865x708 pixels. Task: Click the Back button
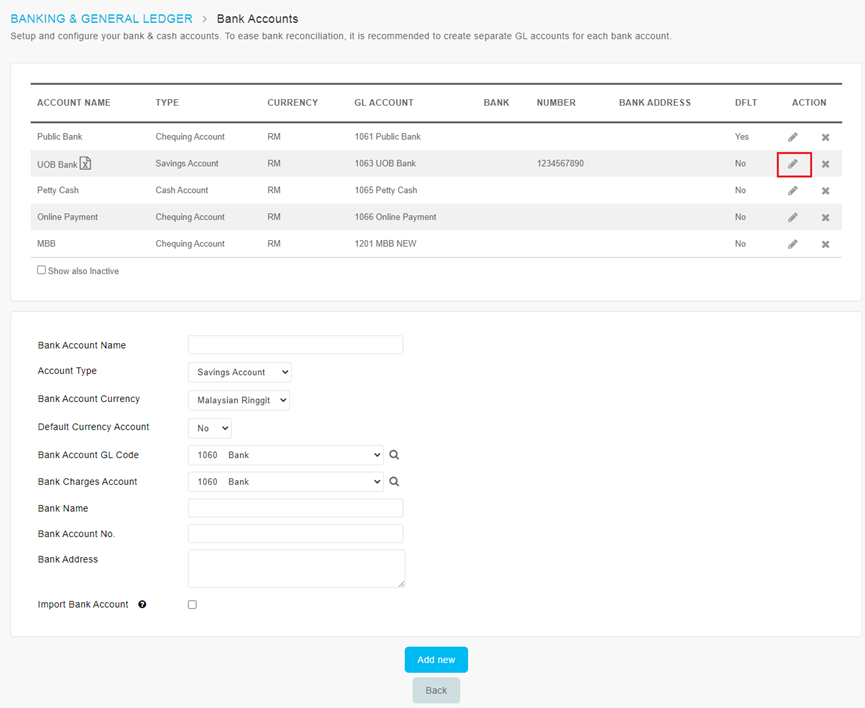click(x=436, y=690)
